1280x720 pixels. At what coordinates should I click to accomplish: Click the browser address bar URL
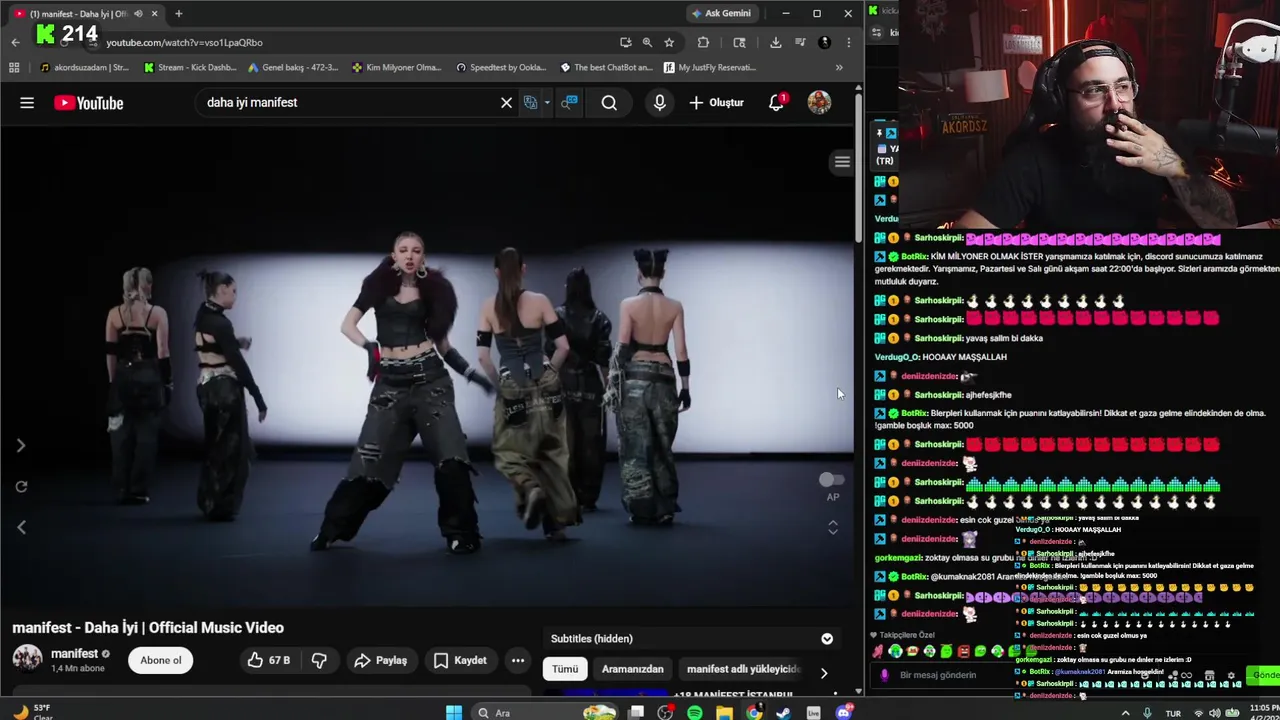click(184, 43)
